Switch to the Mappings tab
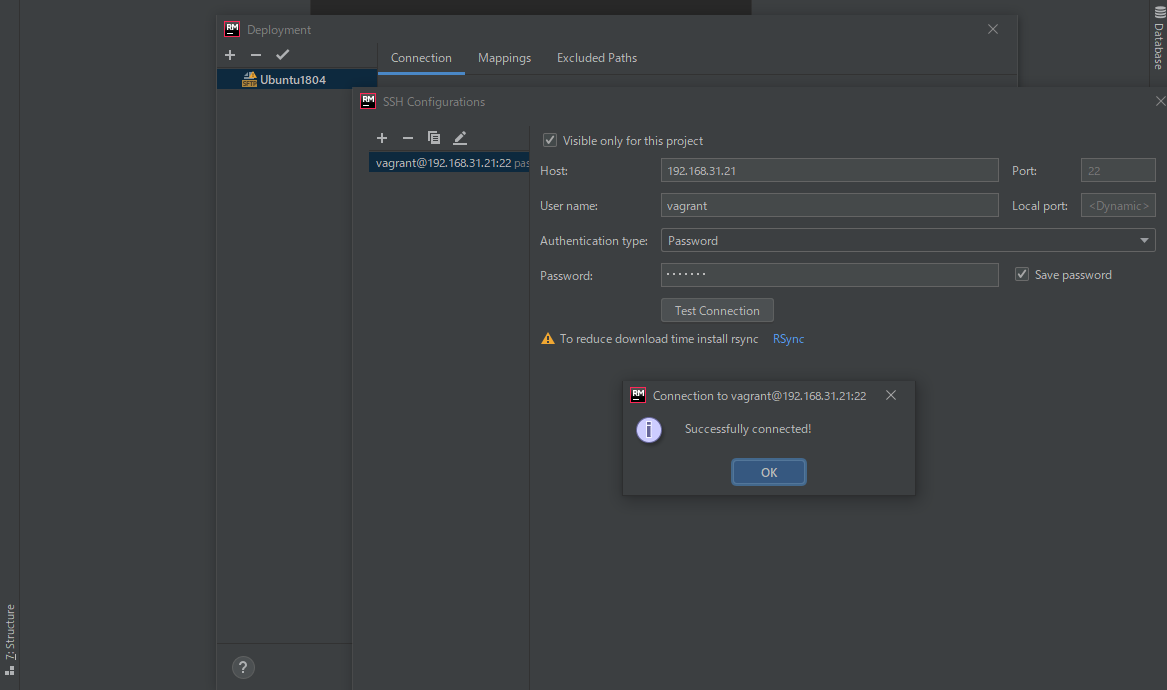Screen dimensions: 1167x690 (x=504, y=58)
